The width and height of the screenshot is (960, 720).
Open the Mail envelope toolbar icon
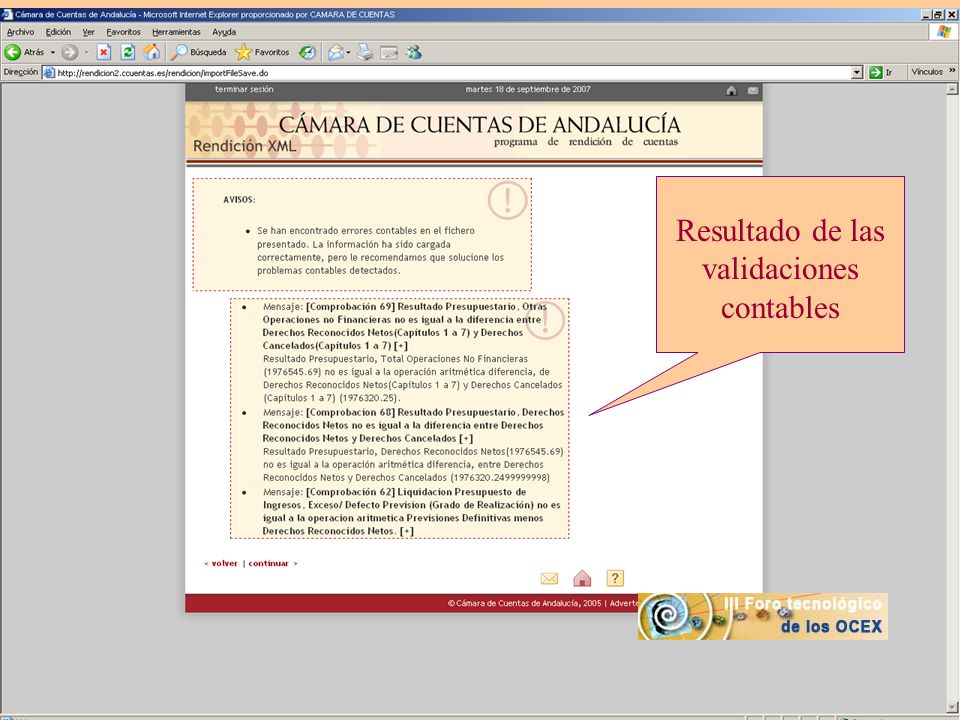click(336, 53)
